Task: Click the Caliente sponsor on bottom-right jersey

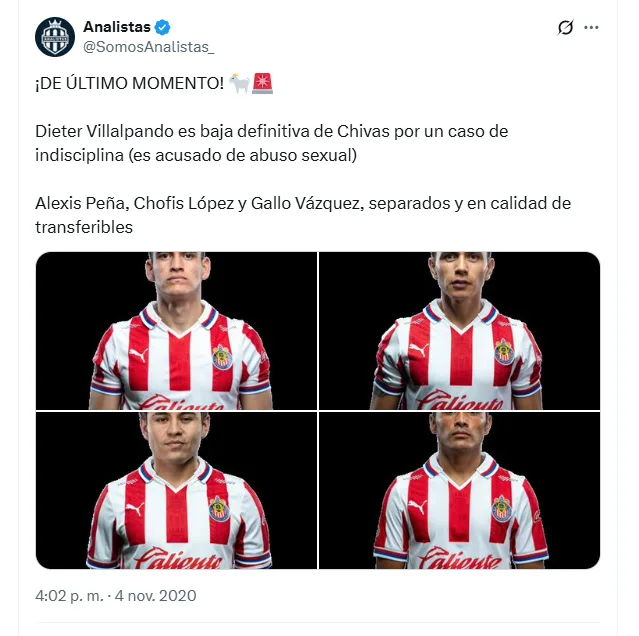Action: (460, 558)
